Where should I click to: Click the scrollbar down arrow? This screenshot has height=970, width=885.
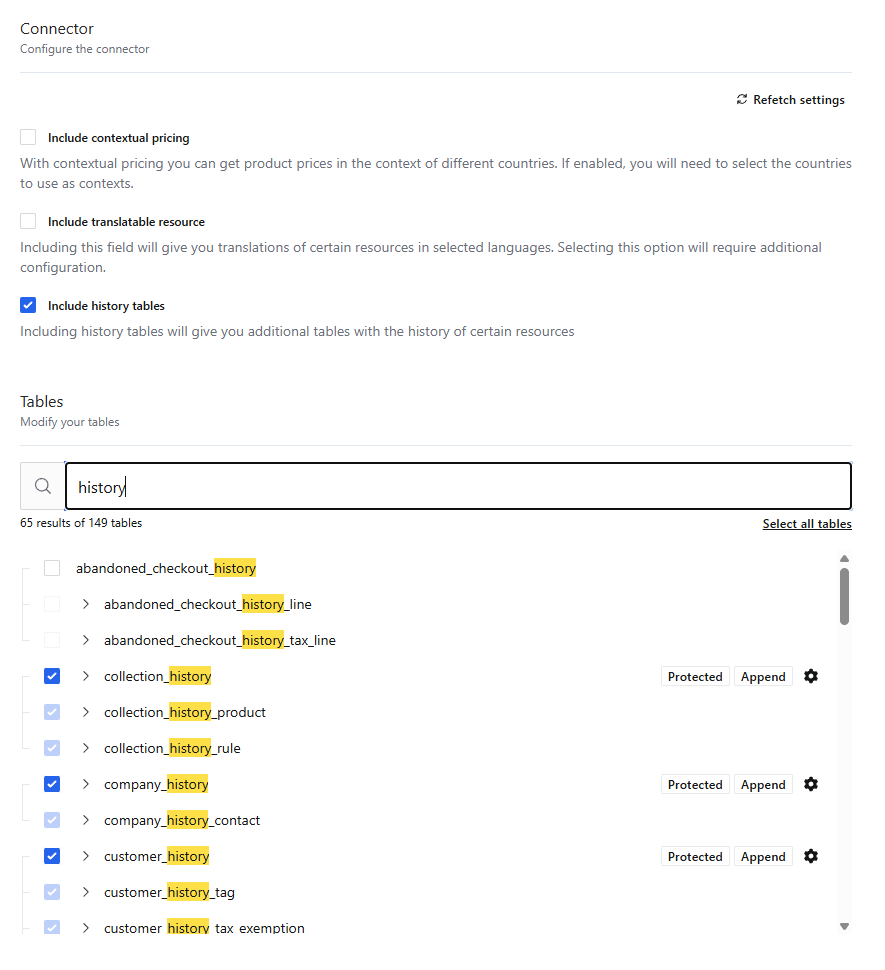[x=844, y=927]
